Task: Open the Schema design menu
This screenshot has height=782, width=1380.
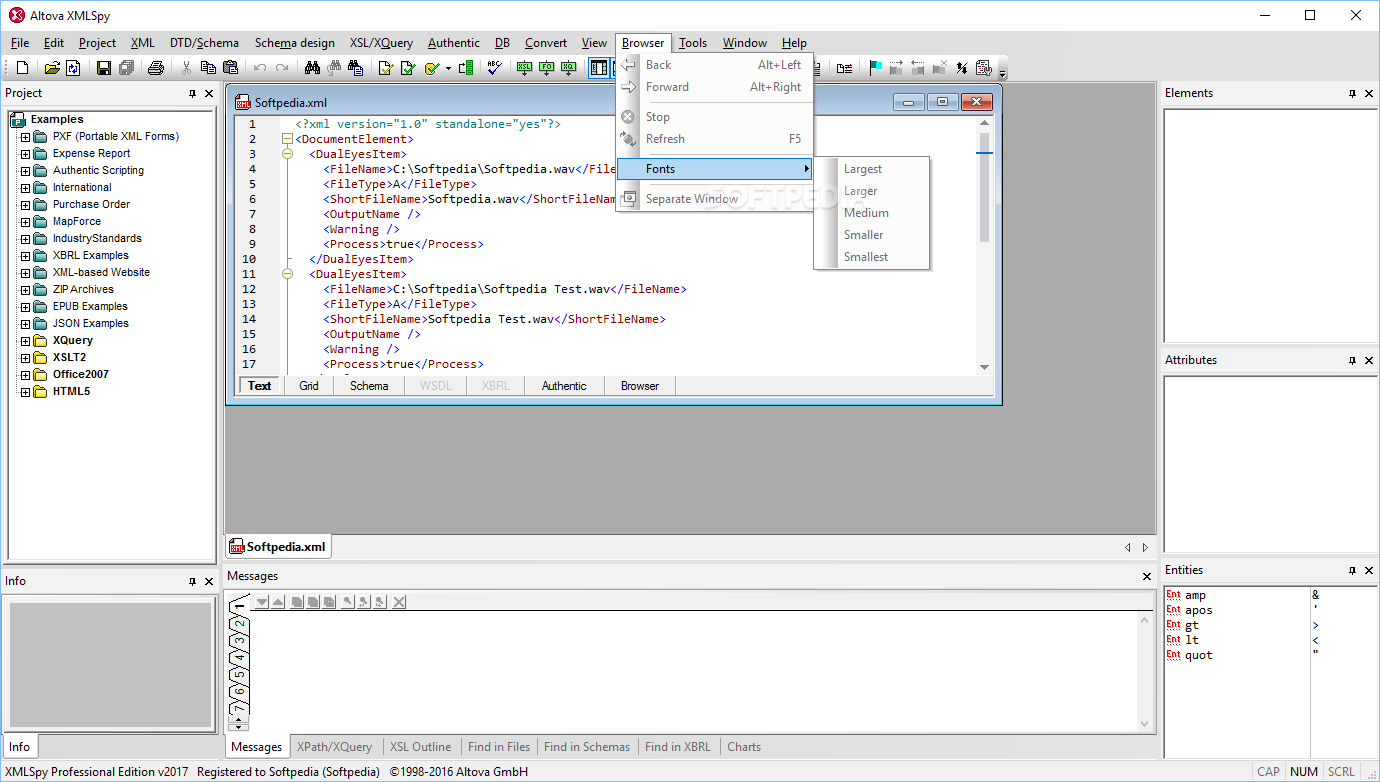Action: [295, 43]
